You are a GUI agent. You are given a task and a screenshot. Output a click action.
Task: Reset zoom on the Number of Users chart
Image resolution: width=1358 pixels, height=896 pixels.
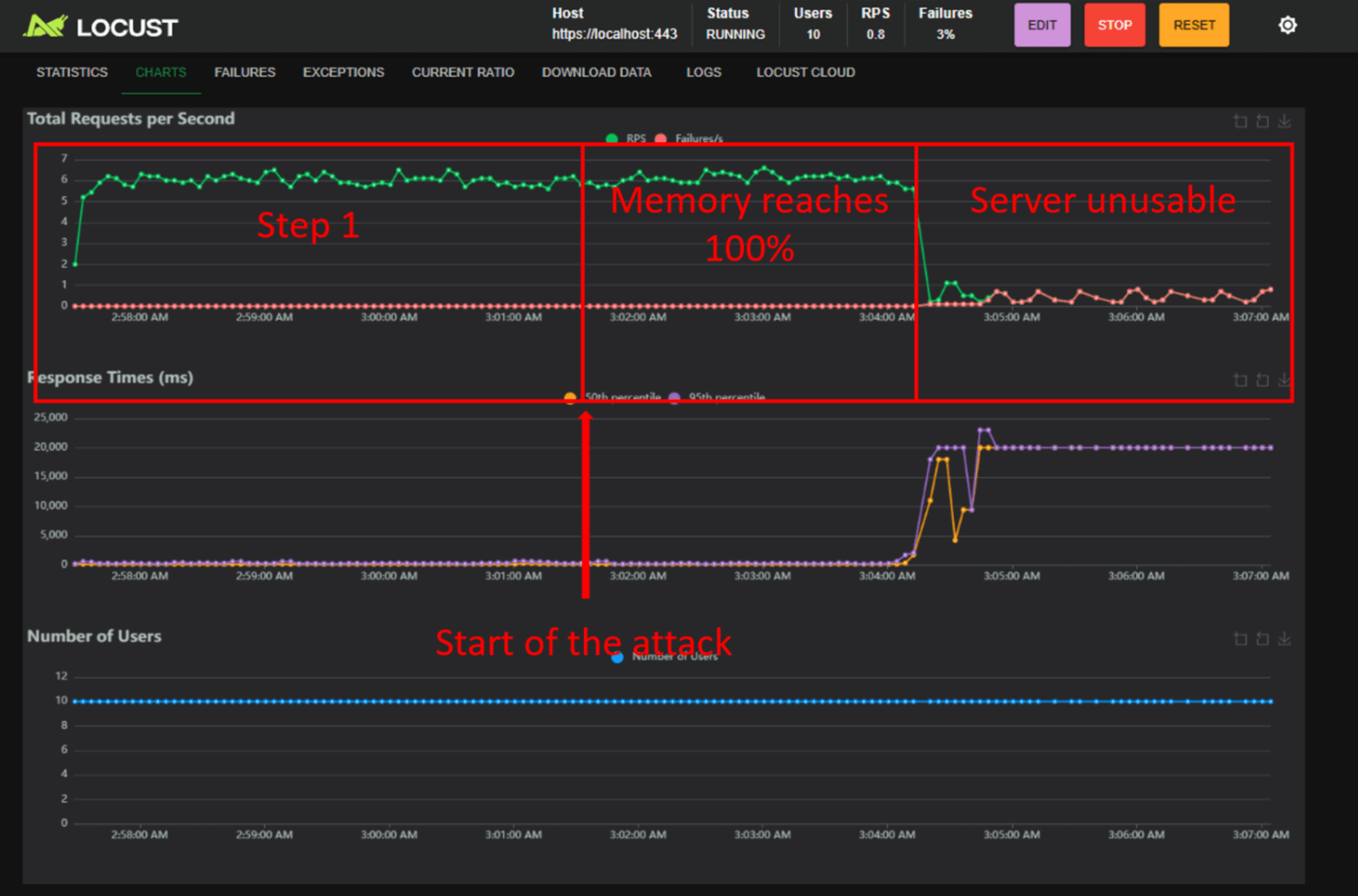pos(1263,639)
